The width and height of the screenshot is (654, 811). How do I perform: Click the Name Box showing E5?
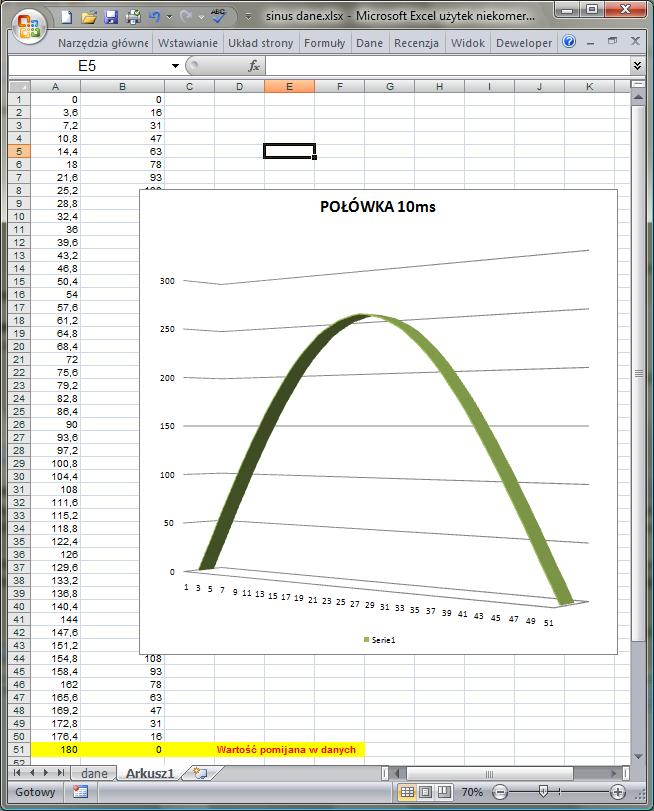[87, 66]
